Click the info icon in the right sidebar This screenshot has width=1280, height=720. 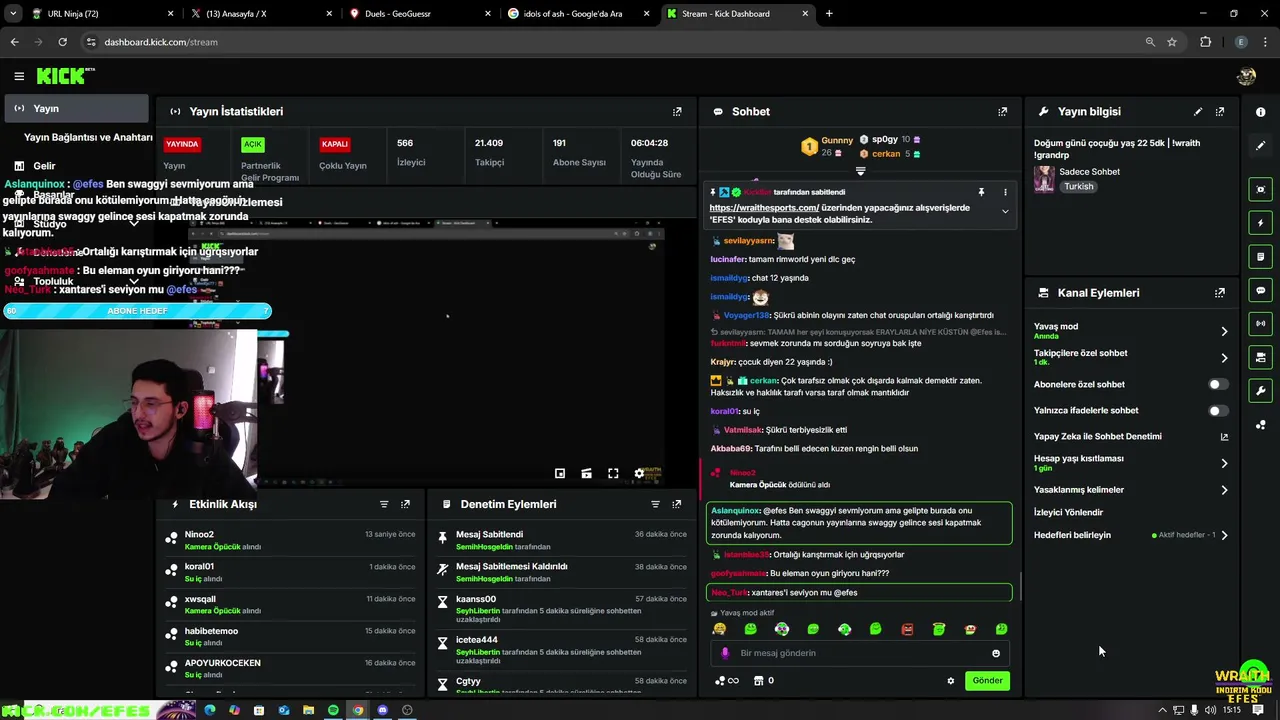pyautogui.click(x=1260, y=112)
